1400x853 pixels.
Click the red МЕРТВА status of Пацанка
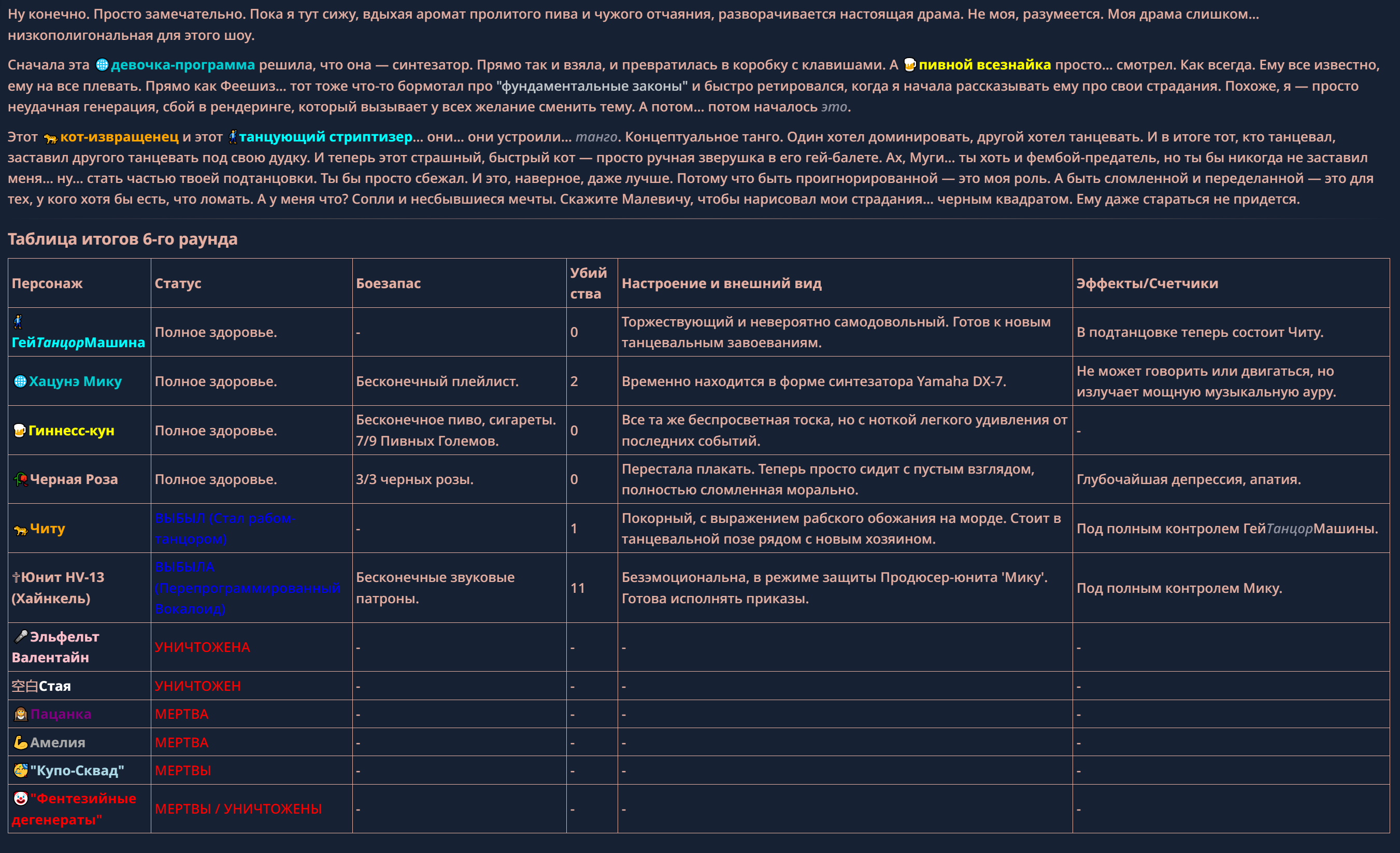182,714
